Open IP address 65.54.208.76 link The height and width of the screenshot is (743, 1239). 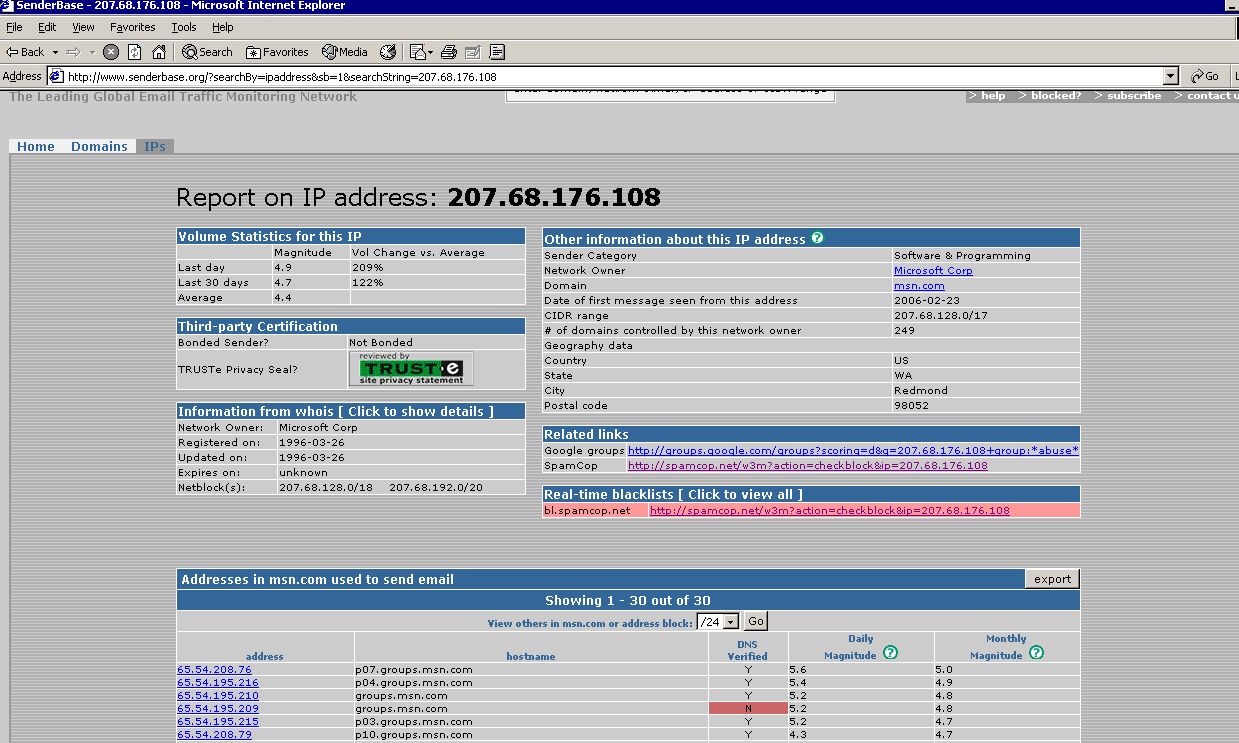point(214,669)
